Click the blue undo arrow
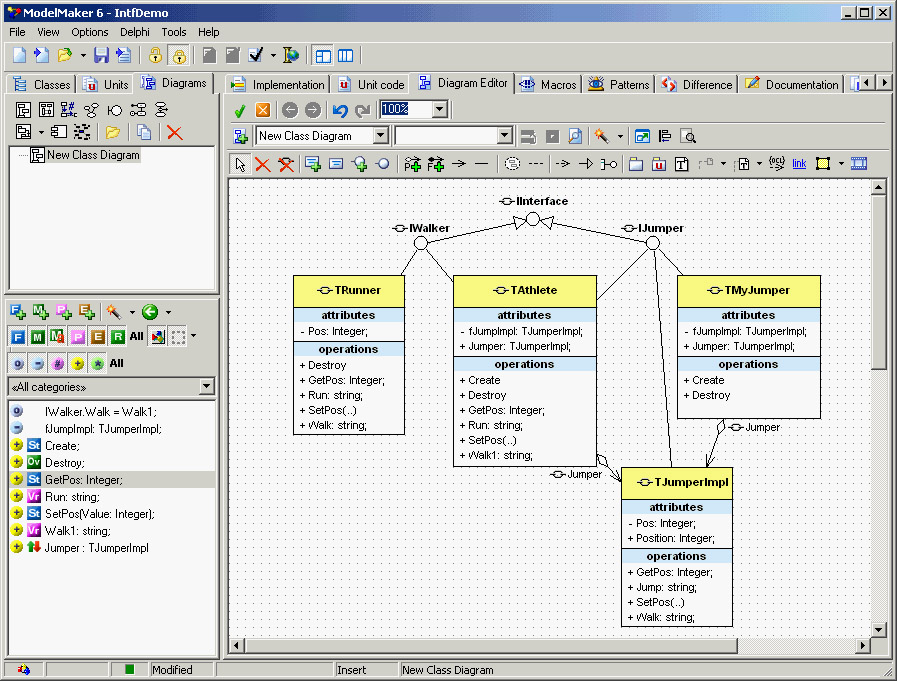Image resolution: width=897 pixels, height=681 pixels. click(x=340, y=110)
